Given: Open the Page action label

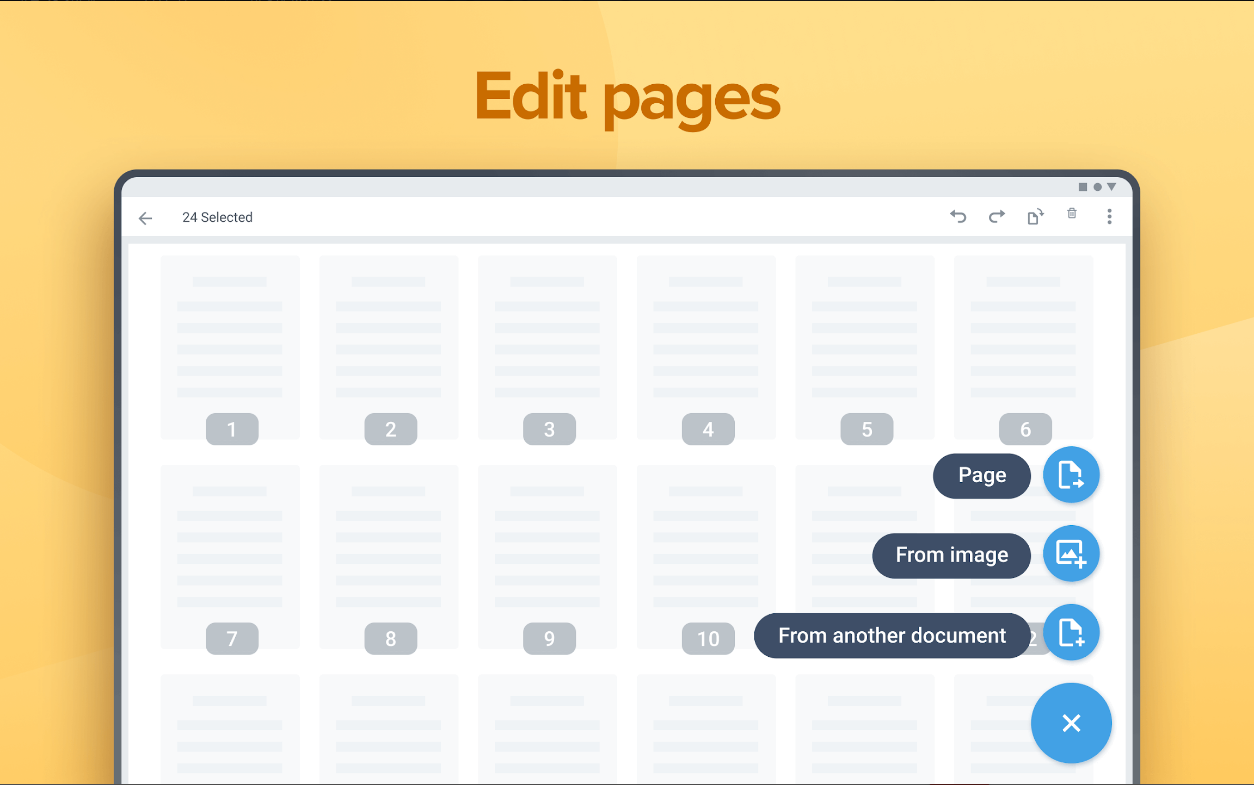Looking at the screenshot, I should pos(981,475).
